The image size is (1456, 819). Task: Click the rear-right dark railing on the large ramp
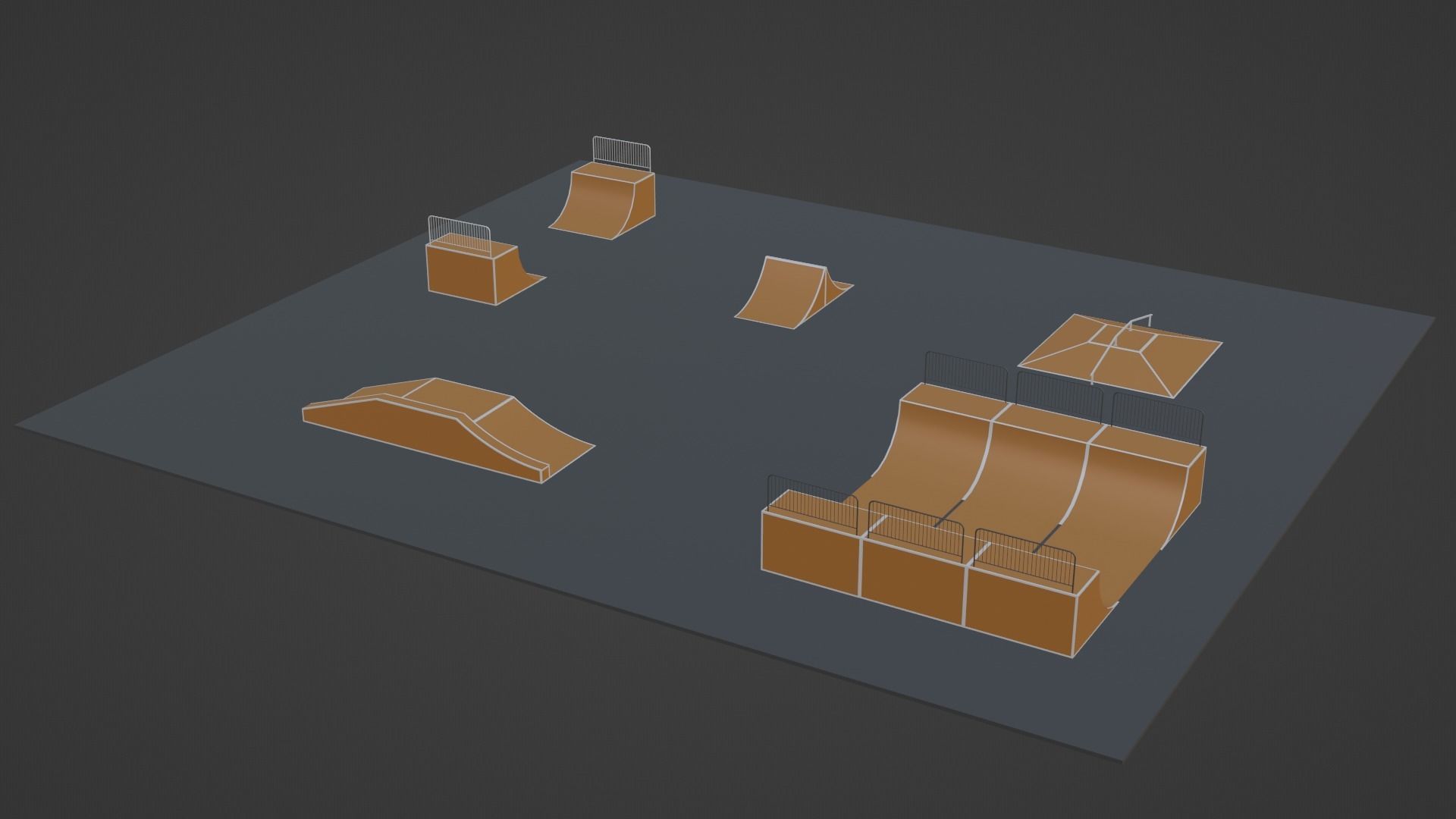click(1157, 419)
